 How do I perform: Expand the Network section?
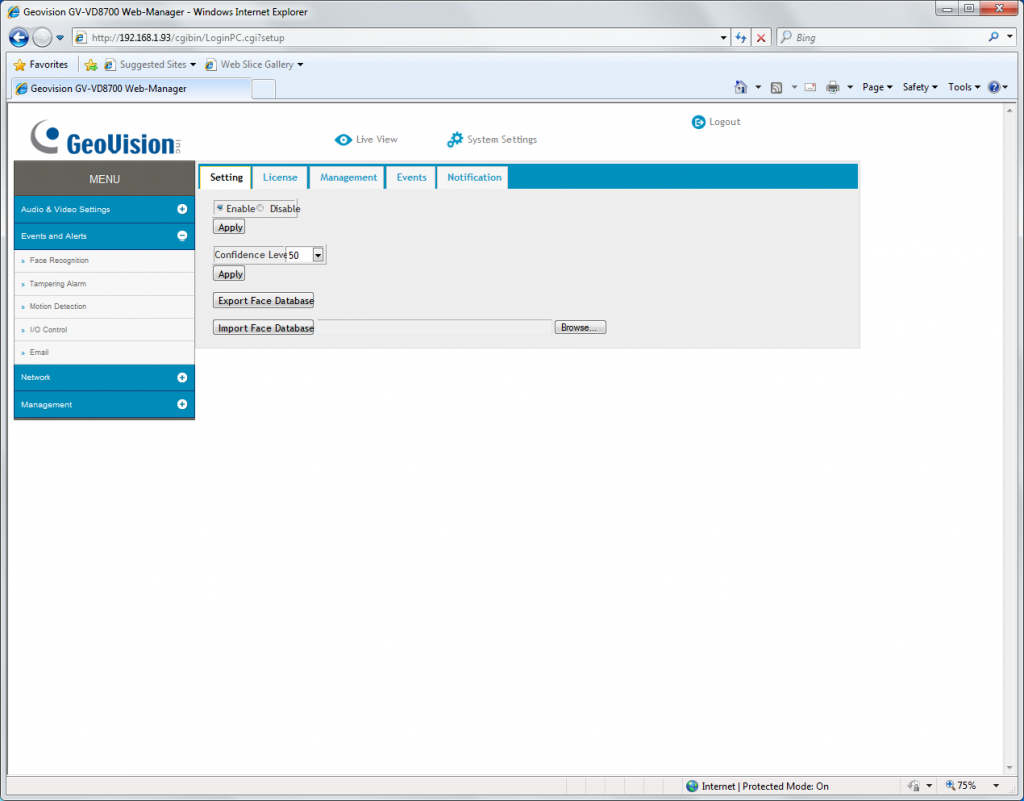pos(182,377)
